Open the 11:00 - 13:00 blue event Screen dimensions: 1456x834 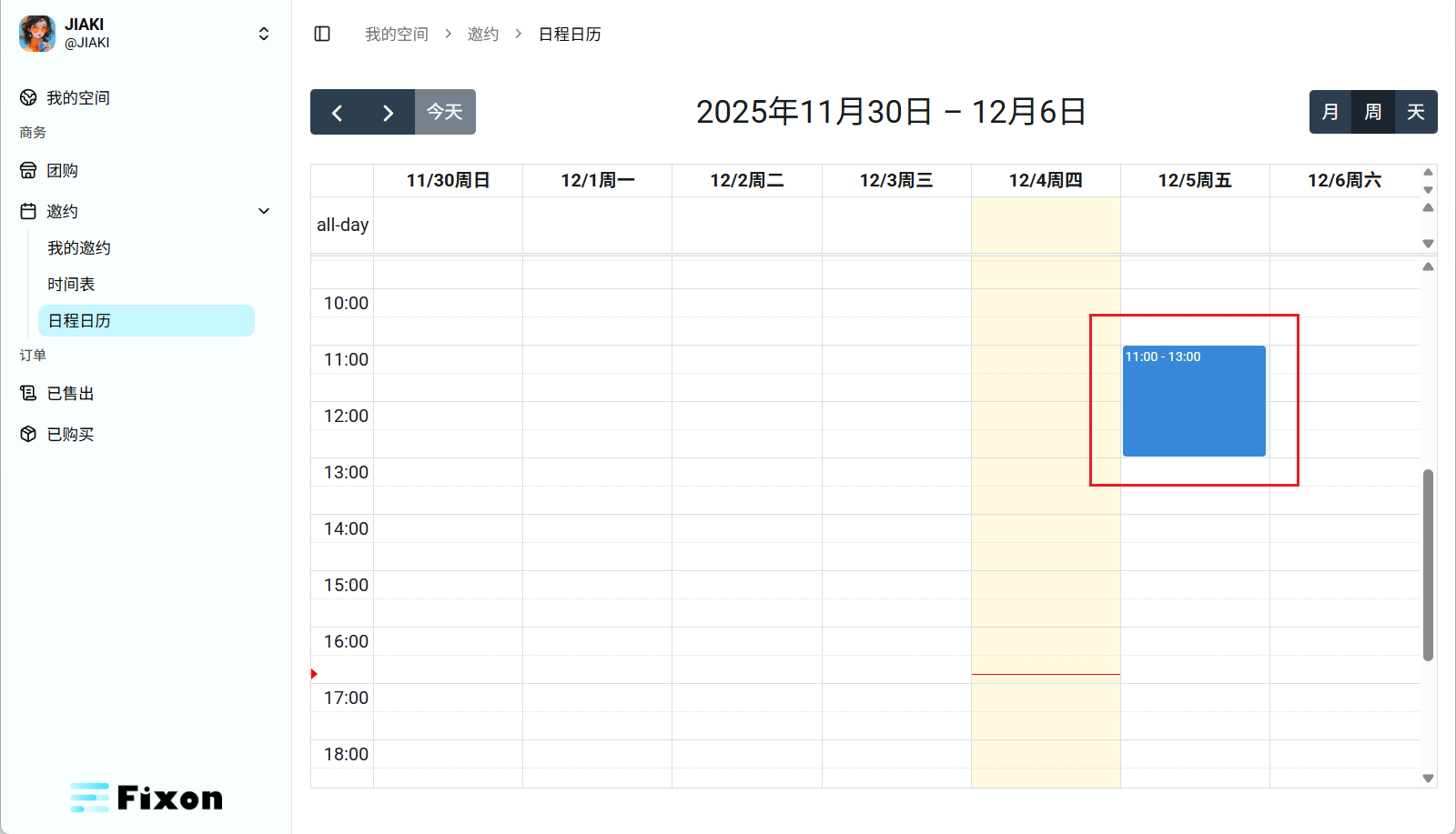(1194, 401)
